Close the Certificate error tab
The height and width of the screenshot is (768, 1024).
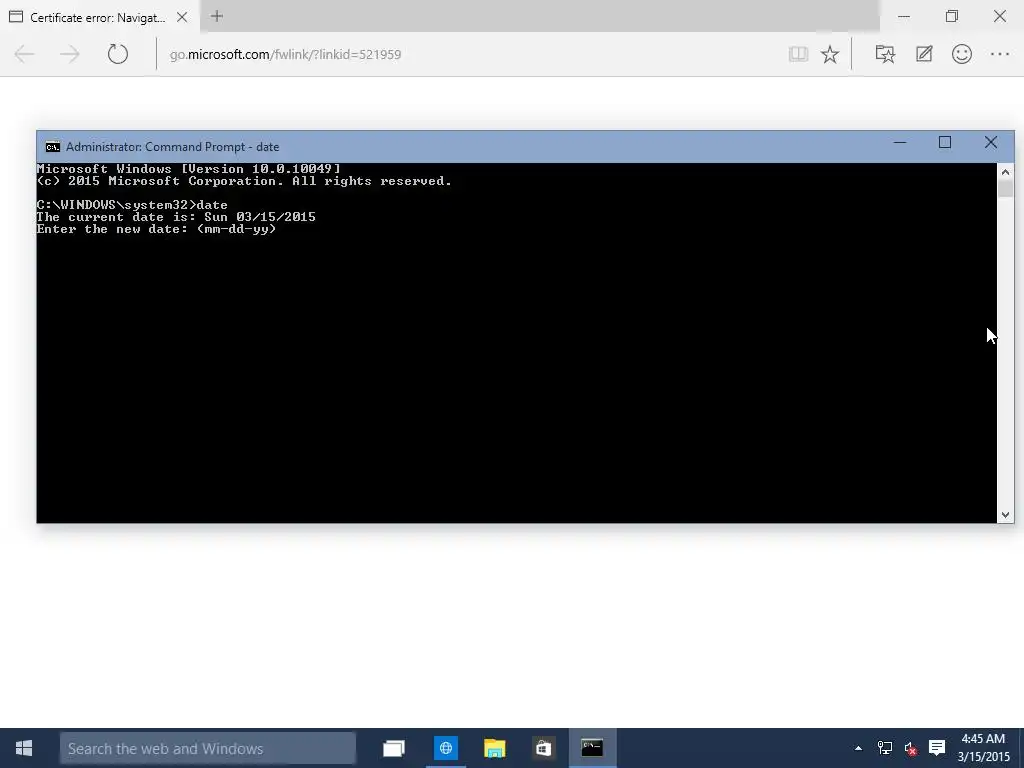182,17
